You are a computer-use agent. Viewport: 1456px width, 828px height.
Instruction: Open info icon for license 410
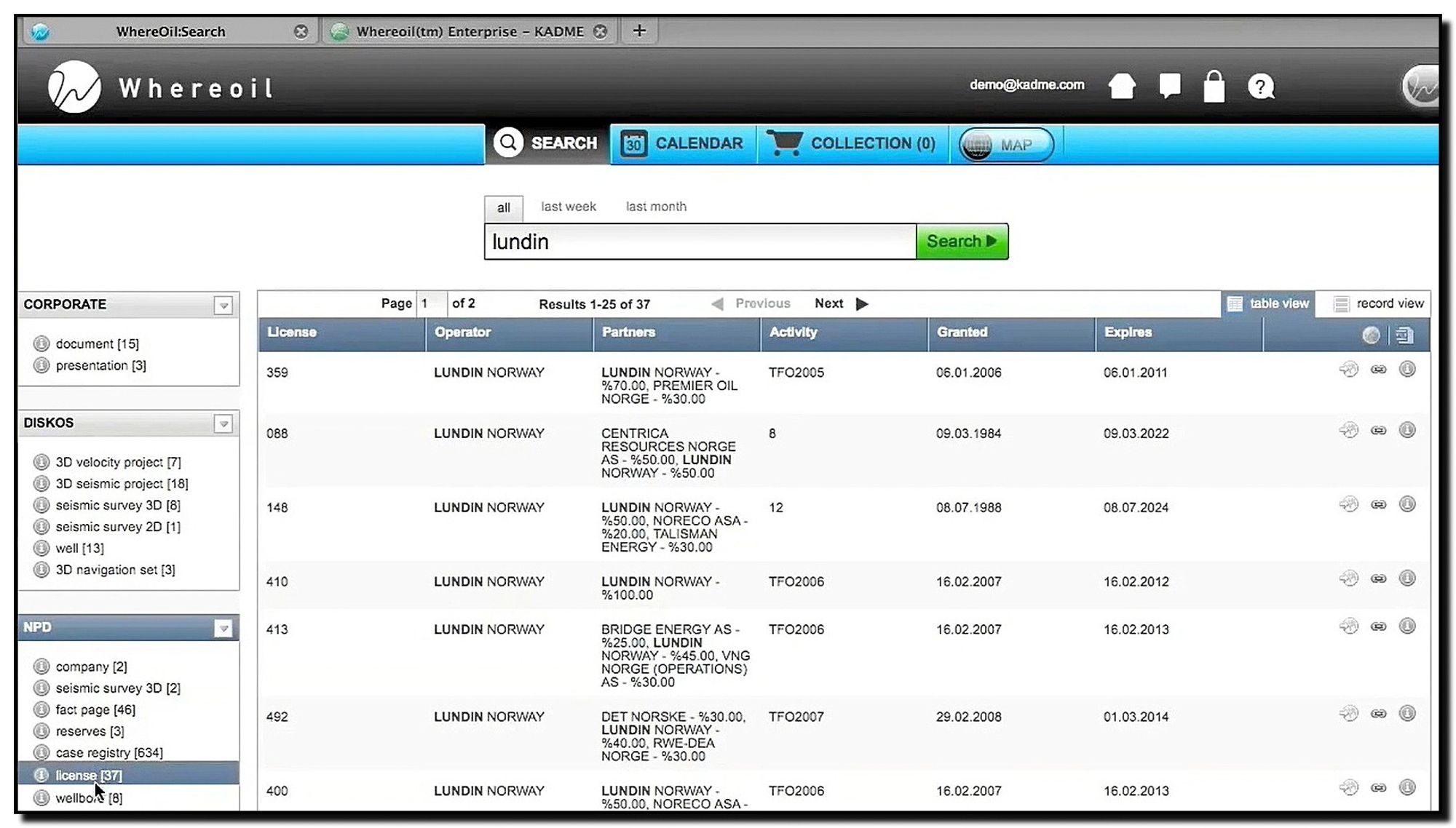coord(1408,578)
